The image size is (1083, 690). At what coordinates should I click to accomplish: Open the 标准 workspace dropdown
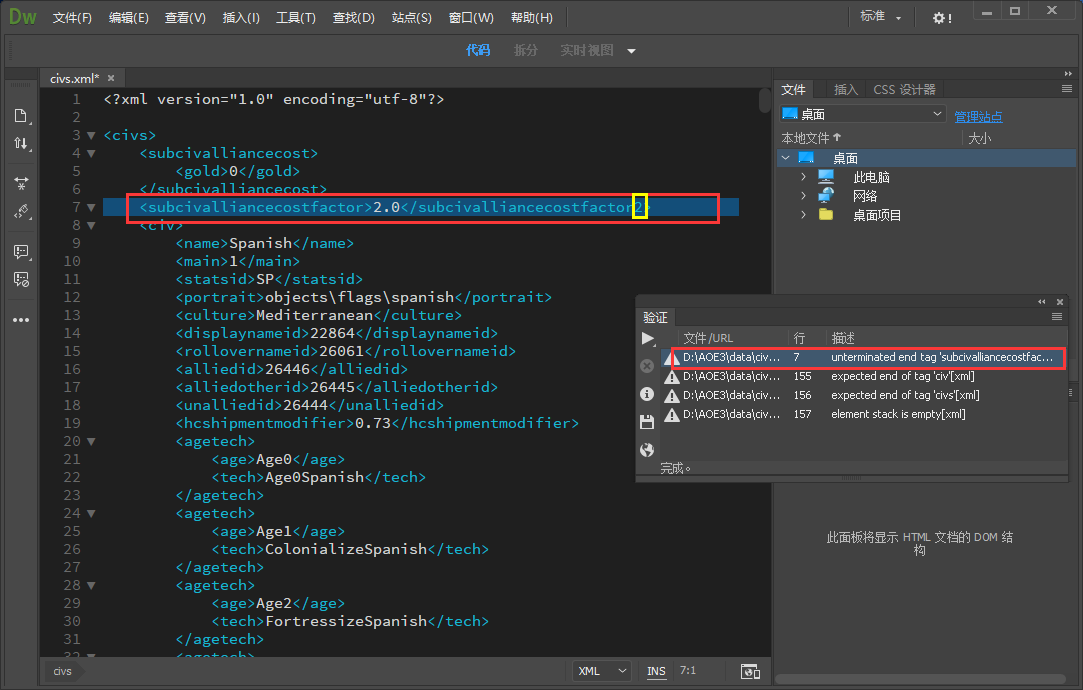click(880, 17)
